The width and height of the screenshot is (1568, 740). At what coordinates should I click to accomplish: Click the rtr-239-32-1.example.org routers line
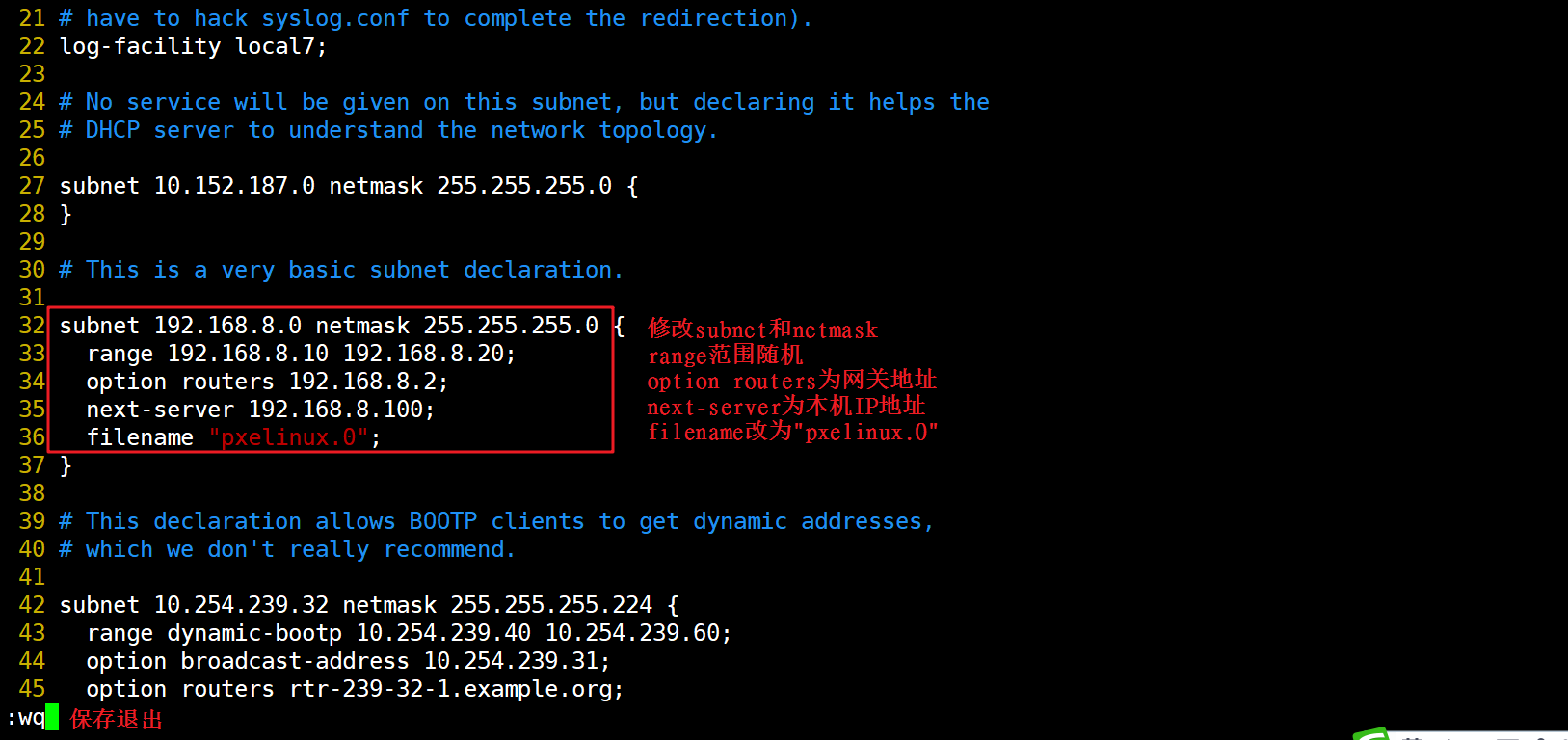tap(355, 689)
